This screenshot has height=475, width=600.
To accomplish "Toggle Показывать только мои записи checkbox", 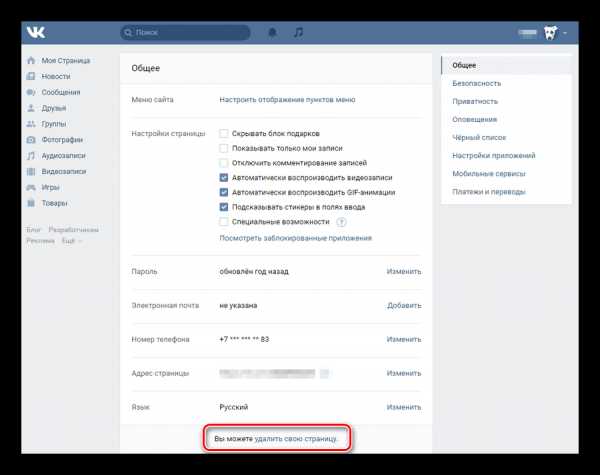I will pos(223,148).
